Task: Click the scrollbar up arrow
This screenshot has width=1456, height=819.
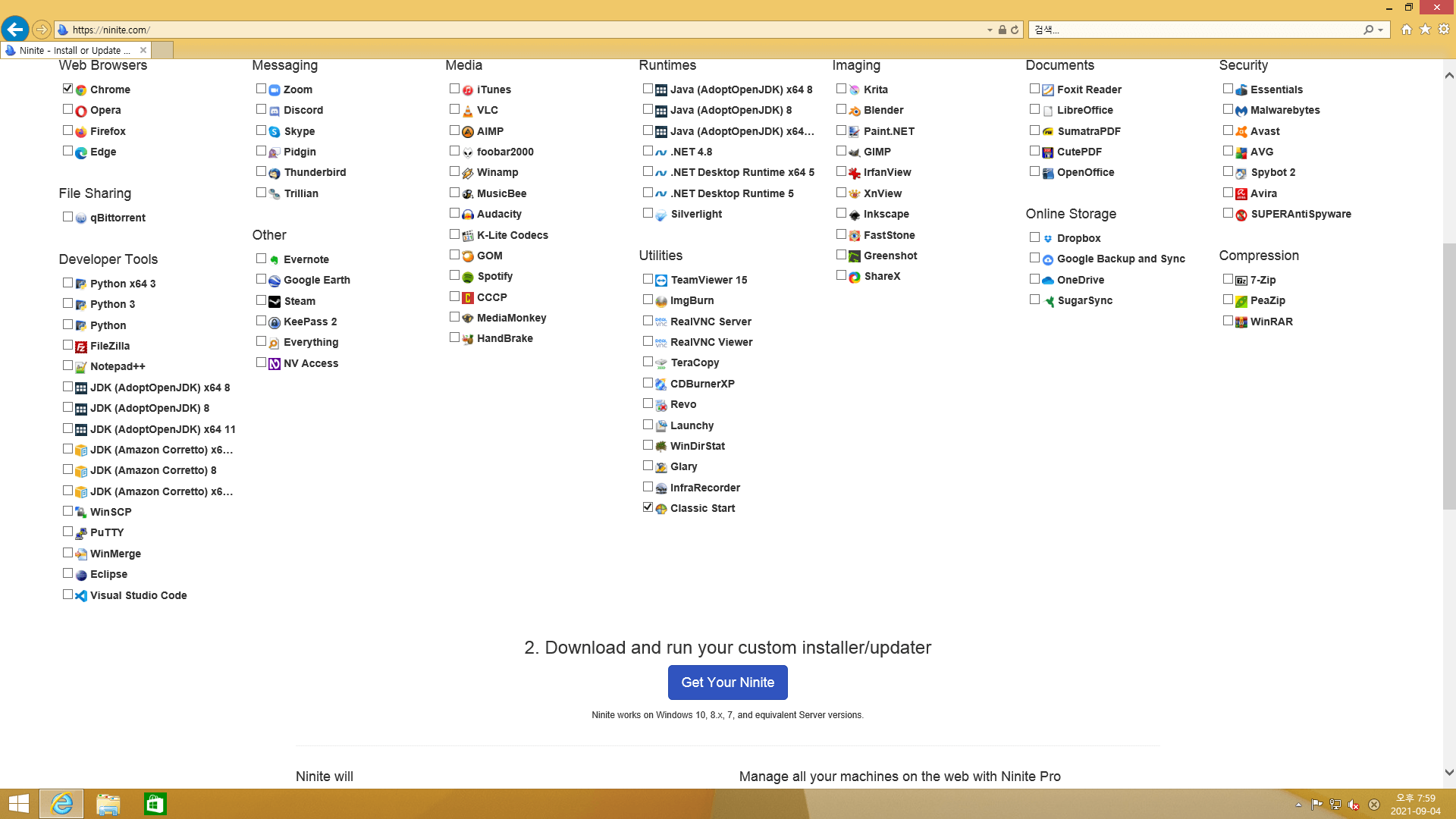Action: (x=1449, y=75)
